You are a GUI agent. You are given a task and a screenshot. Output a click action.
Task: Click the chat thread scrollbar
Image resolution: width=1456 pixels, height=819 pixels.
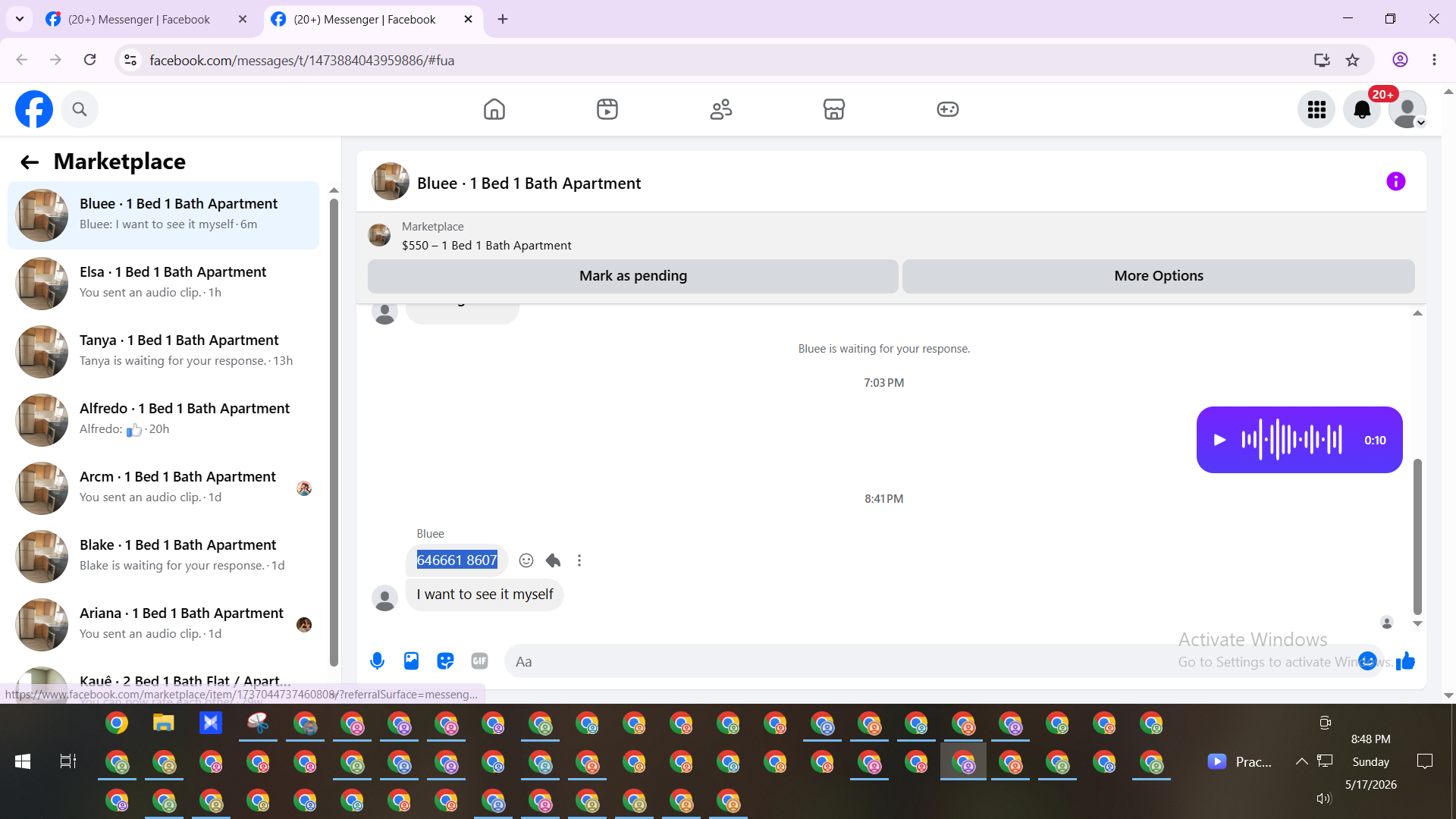(x=1417, y=537)
